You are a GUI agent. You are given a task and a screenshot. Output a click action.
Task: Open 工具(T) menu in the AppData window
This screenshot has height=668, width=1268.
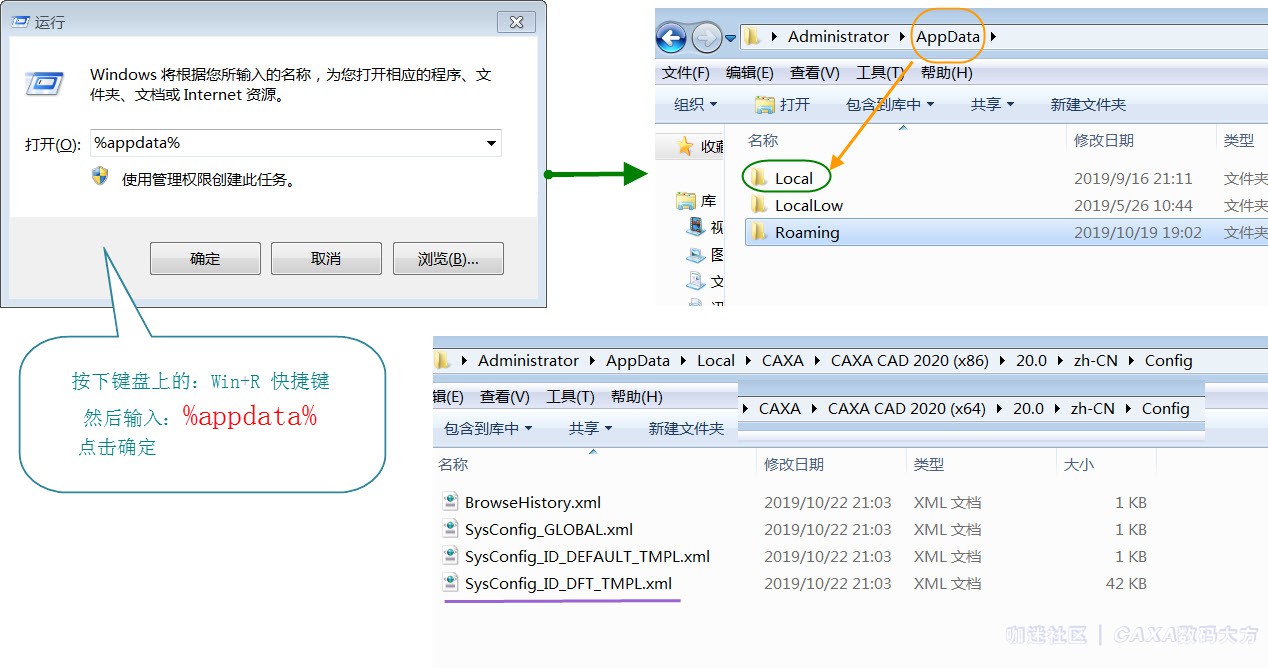pyautogui.click(x=880, y=73)
